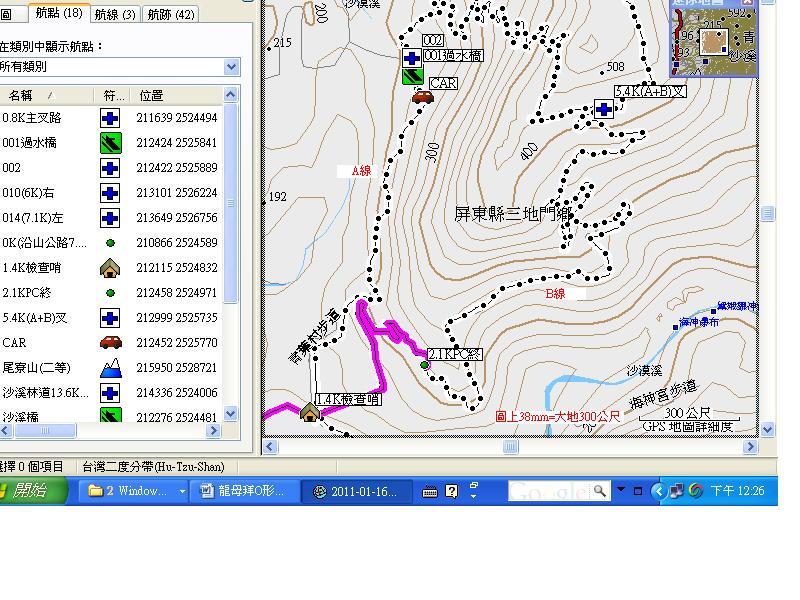The image size is (800, 600).
Task: Click green dot icon of 2.1KPC終 row
Action: 110,293
